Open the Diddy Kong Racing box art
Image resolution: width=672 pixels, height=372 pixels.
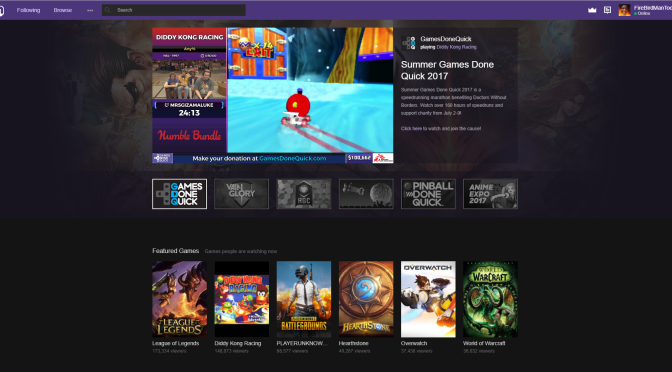[242, 299]
